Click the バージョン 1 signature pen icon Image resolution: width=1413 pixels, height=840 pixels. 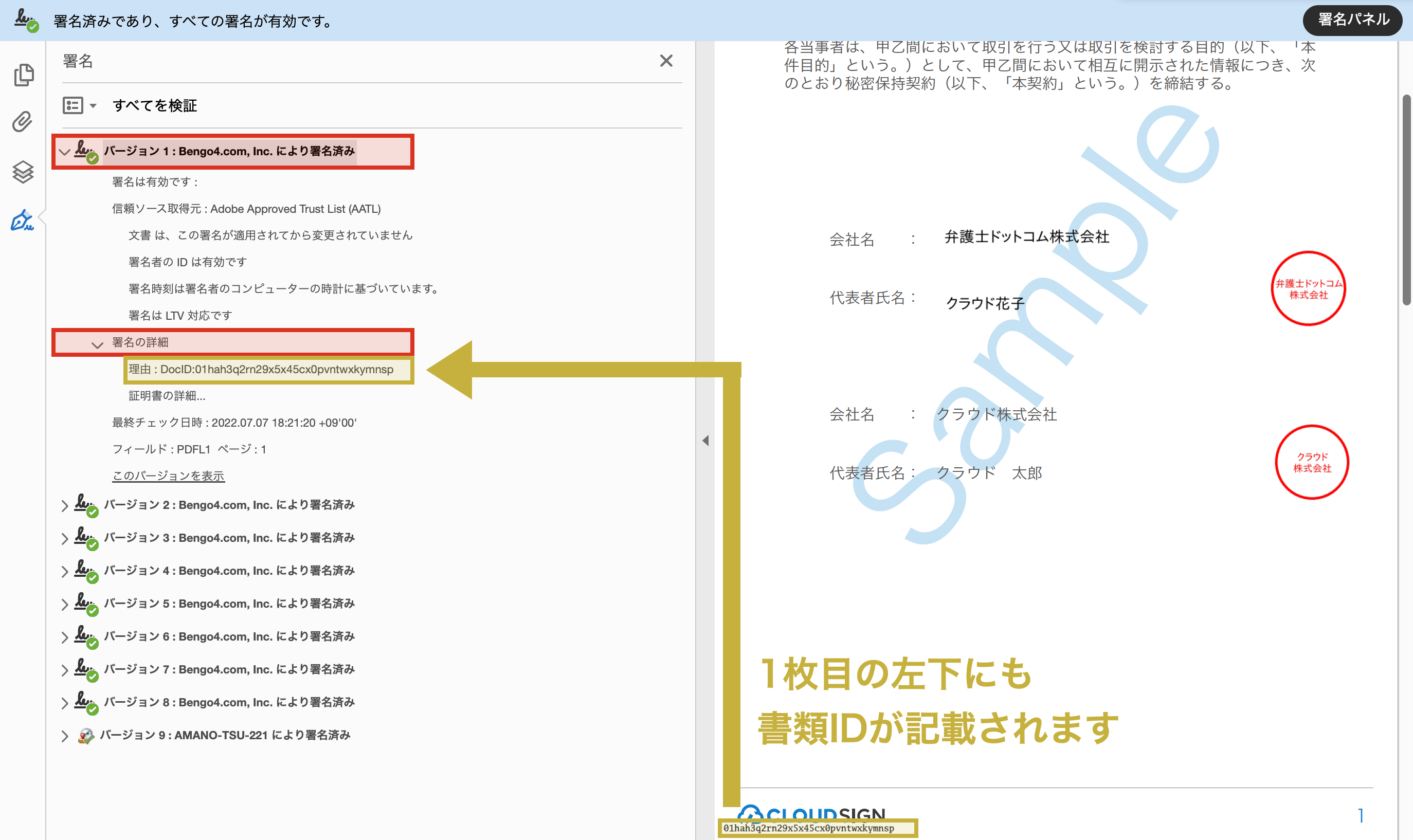click(86, 151)
